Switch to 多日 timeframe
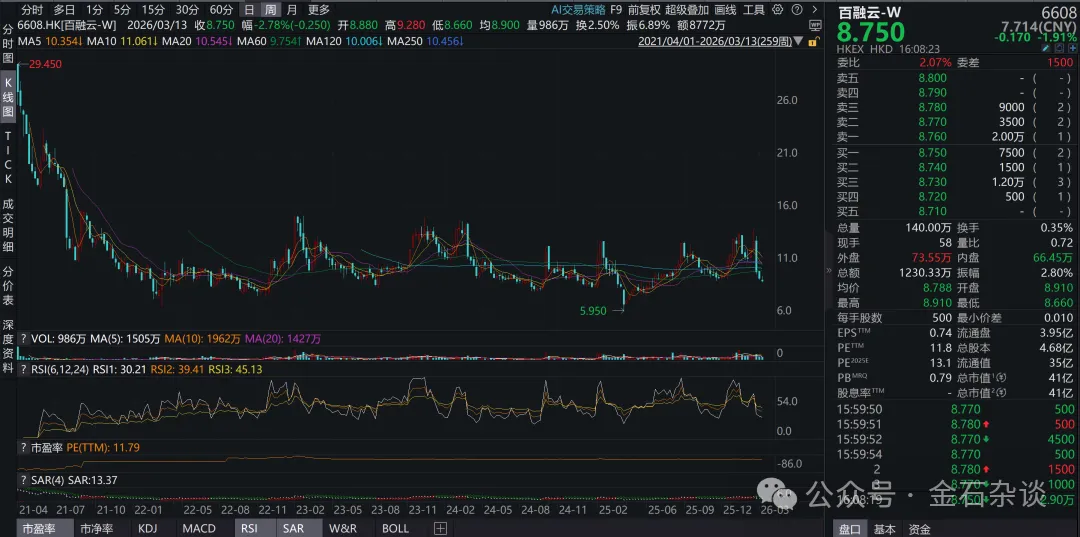 click(64, 10)
